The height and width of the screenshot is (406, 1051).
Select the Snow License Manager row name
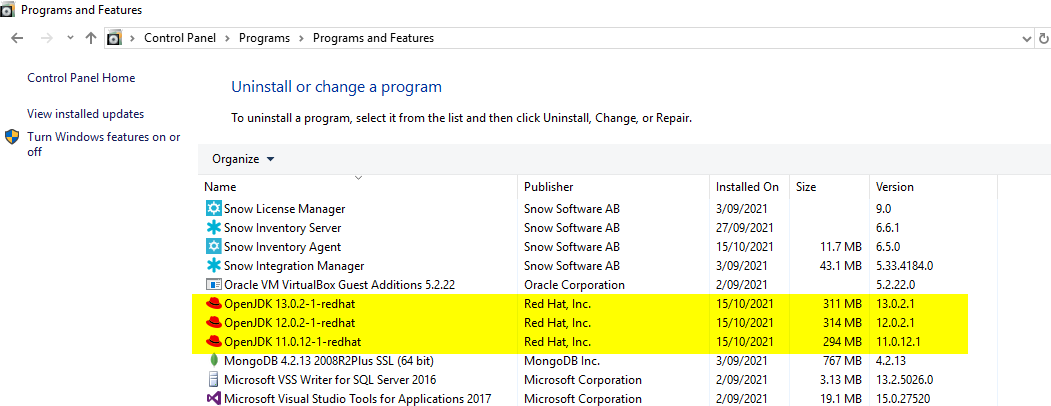tap(284, 208)
